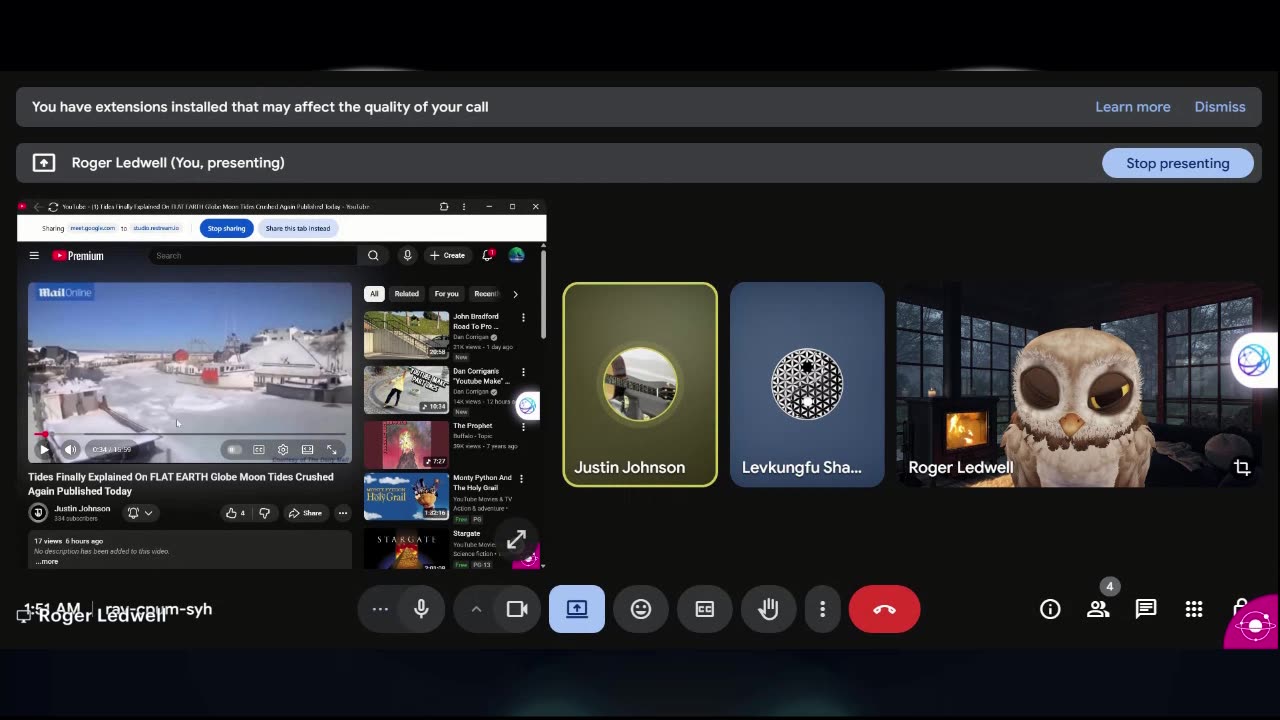Open YouTube notifications bell
The height and width of the screenshot is (720, 1280).
pos(487,255)
